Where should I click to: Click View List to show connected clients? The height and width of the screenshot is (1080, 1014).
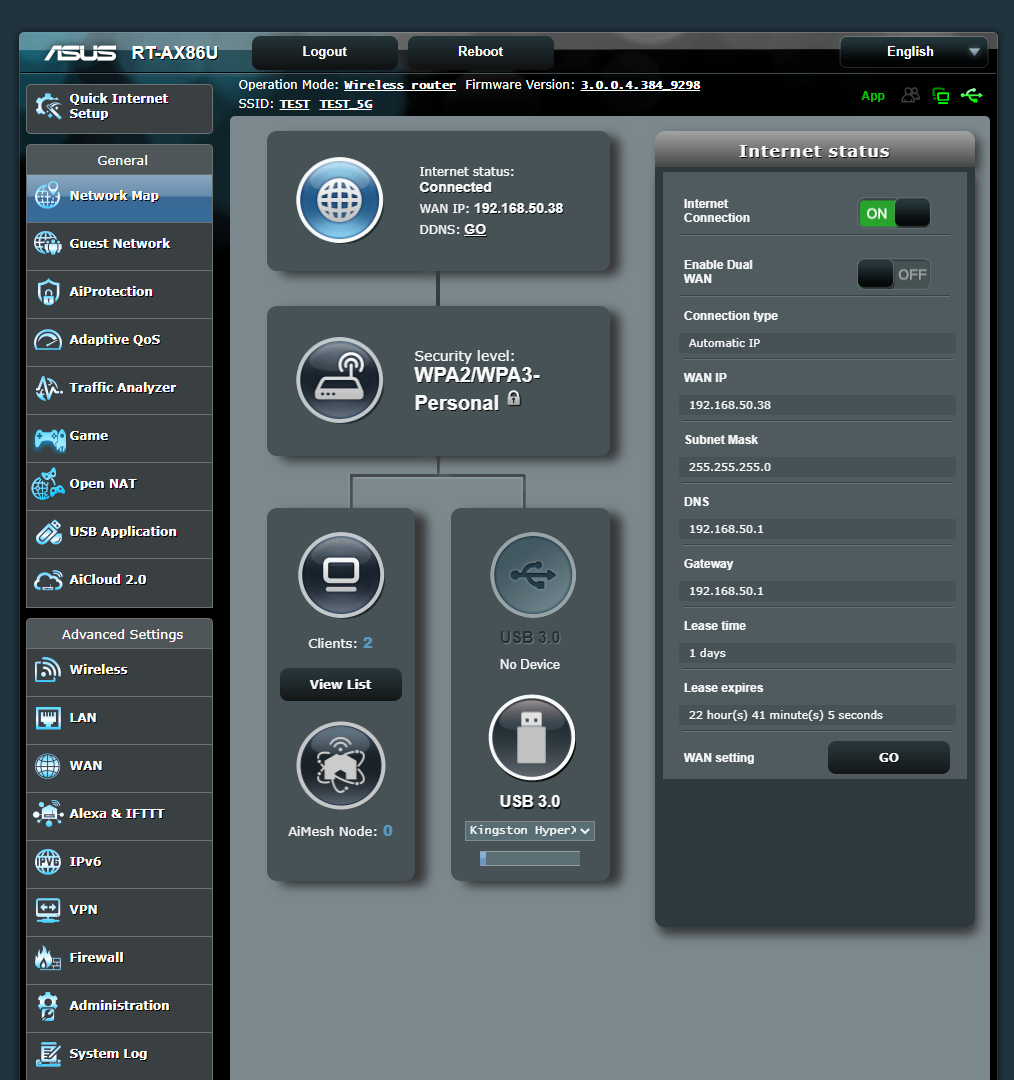340,684
